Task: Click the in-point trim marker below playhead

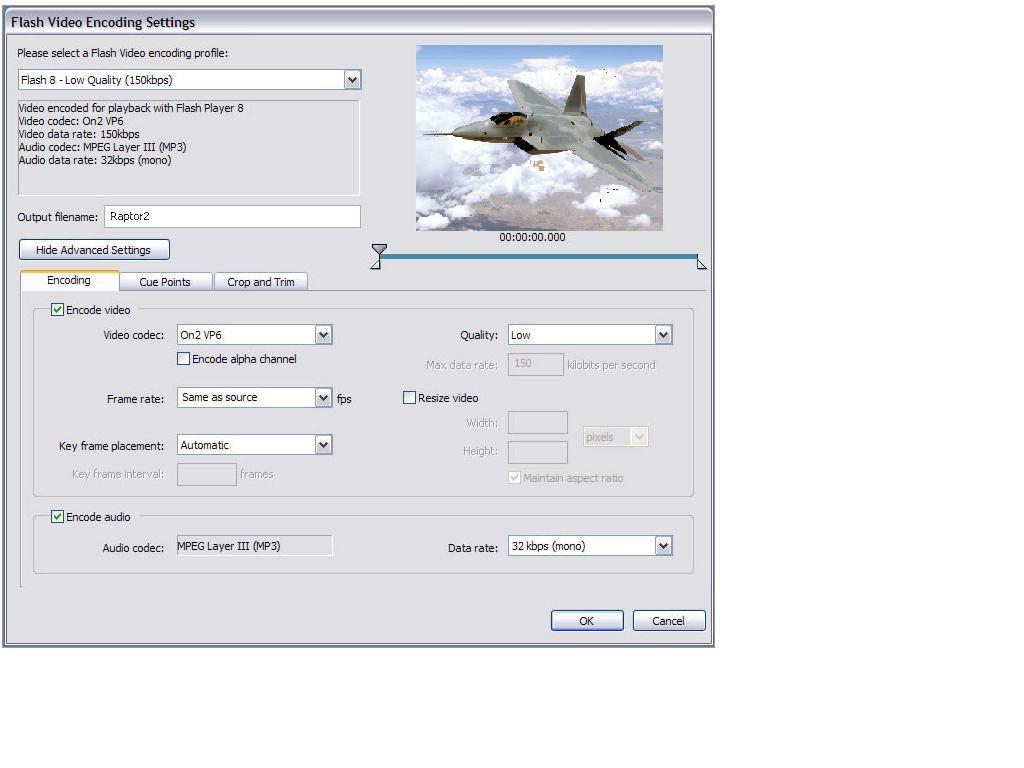Action: pyautogui.click(x=376, y=264)
